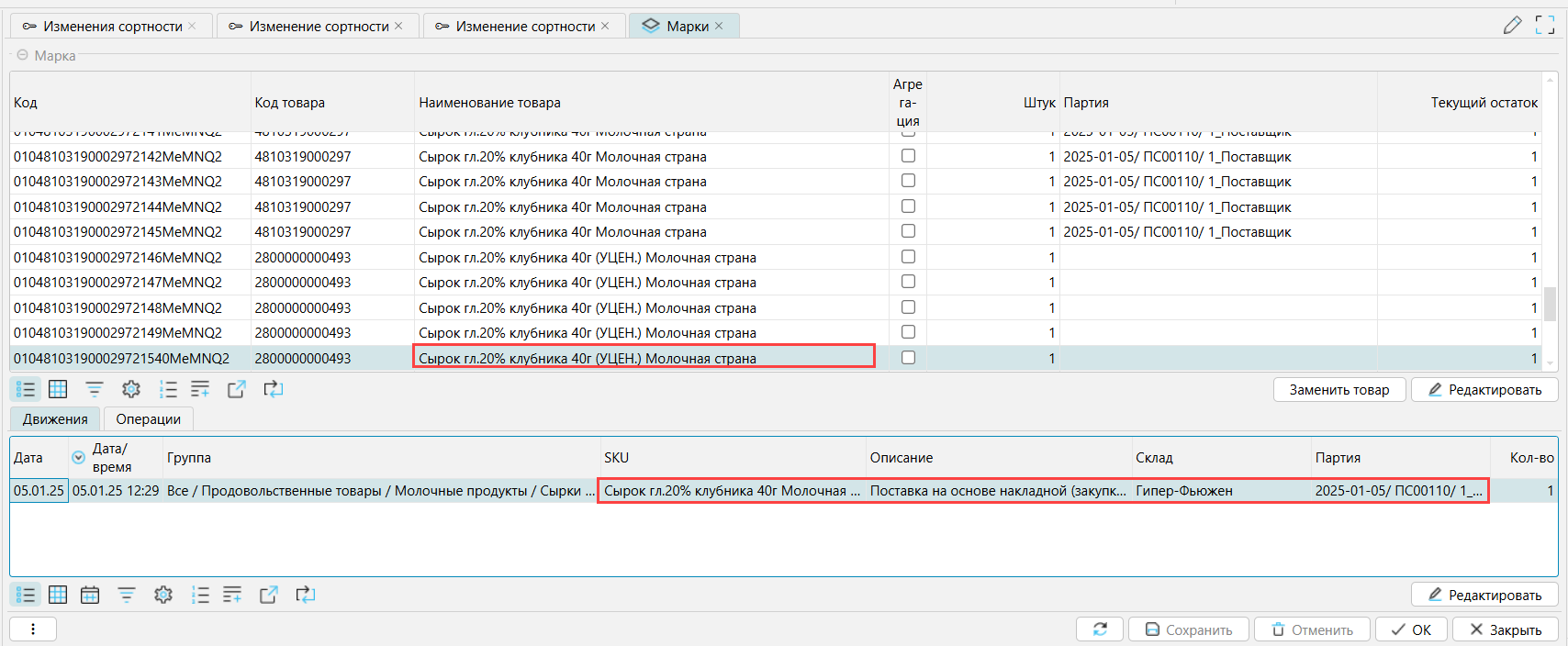Check Агрегация box for code ending 2142MeMNQ2
1568x646 pixels.
(x=908, y=156)
